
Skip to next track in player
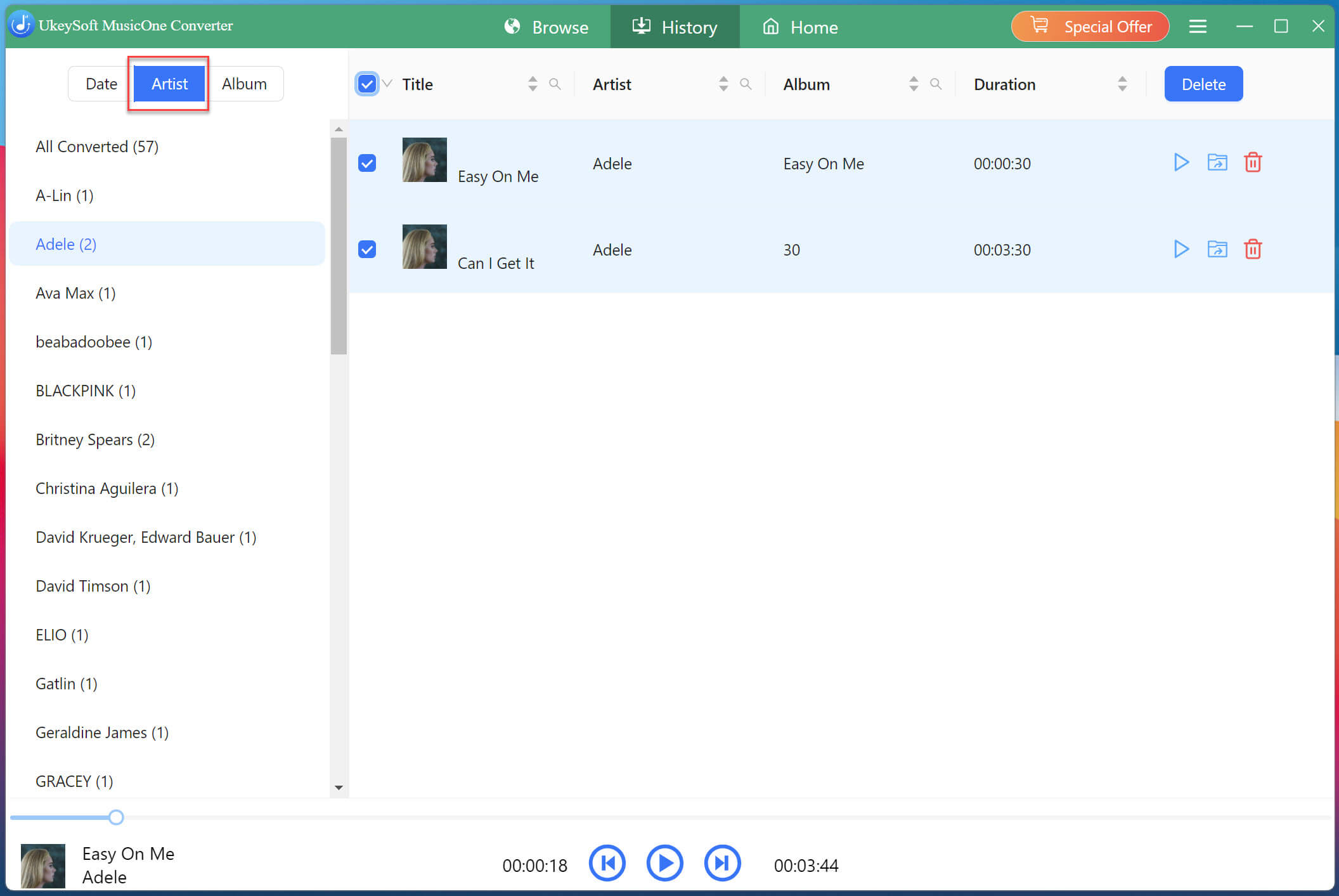722,863
